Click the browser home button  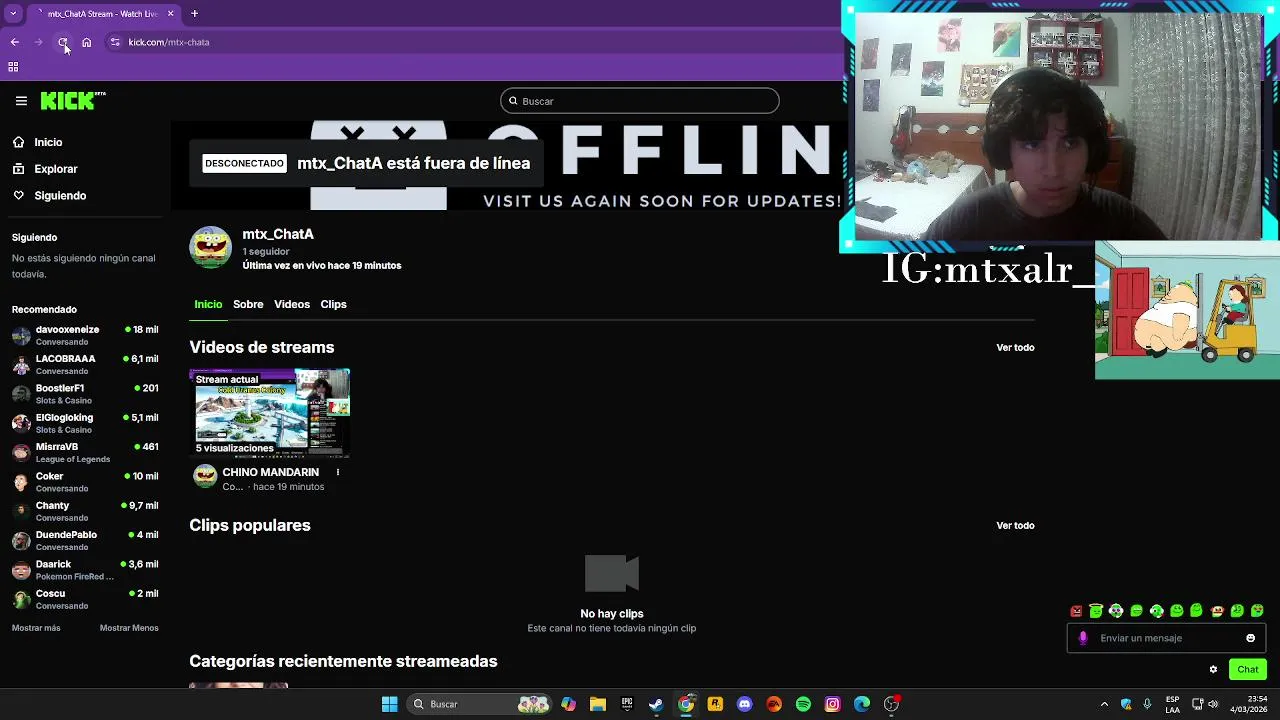coord(87,42)
